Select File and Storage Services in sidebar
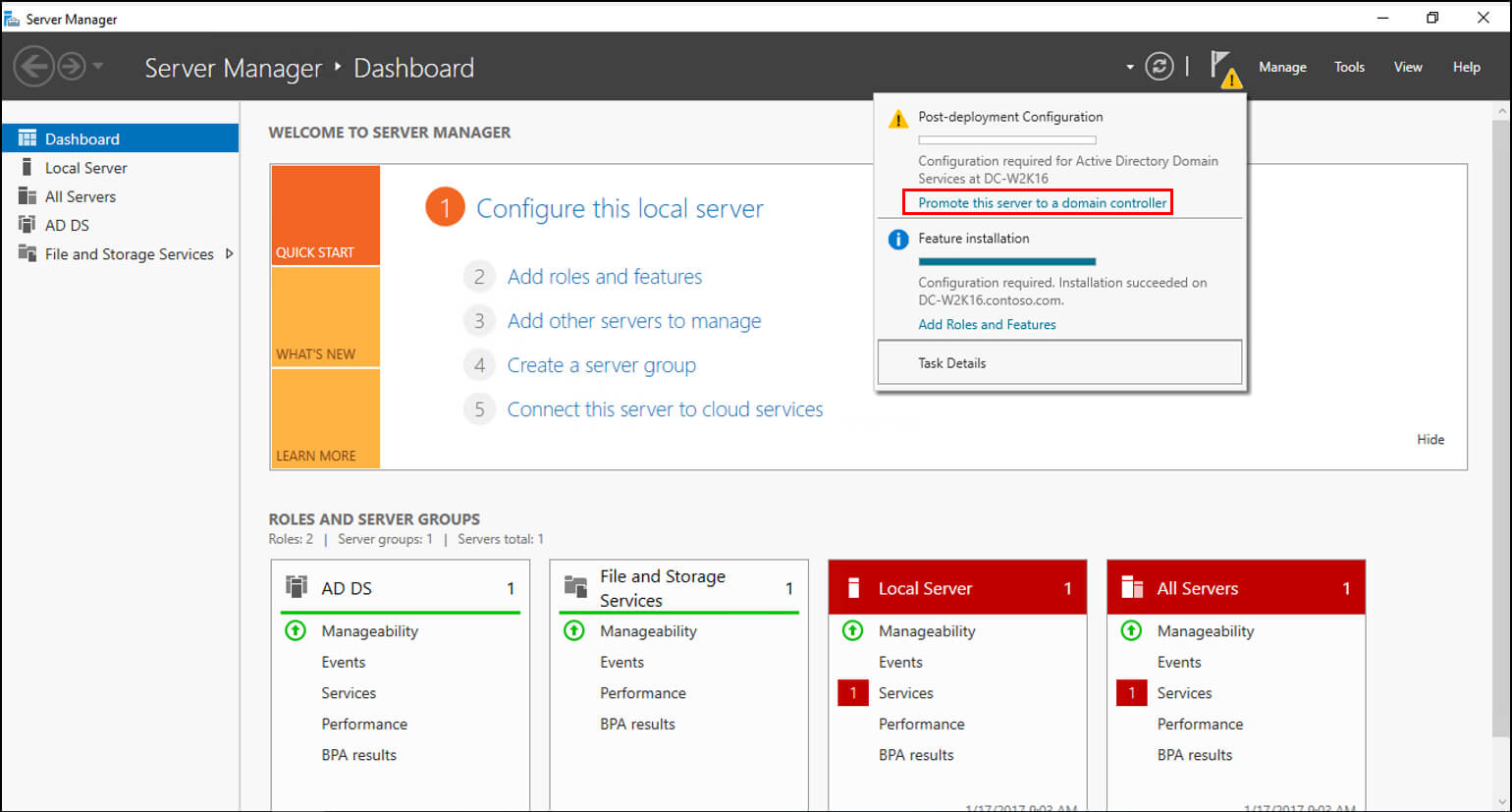Screen dimensions: 1512x812 coord(120,253)
